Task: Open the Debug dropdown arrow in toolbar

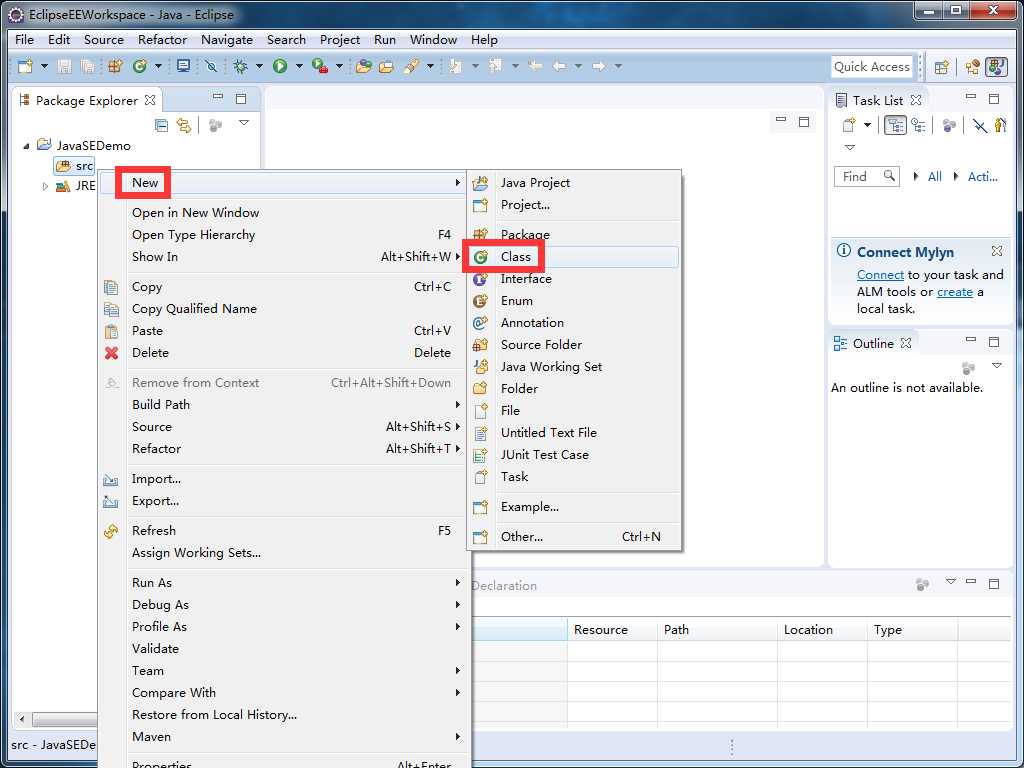Action: (259, 66)
